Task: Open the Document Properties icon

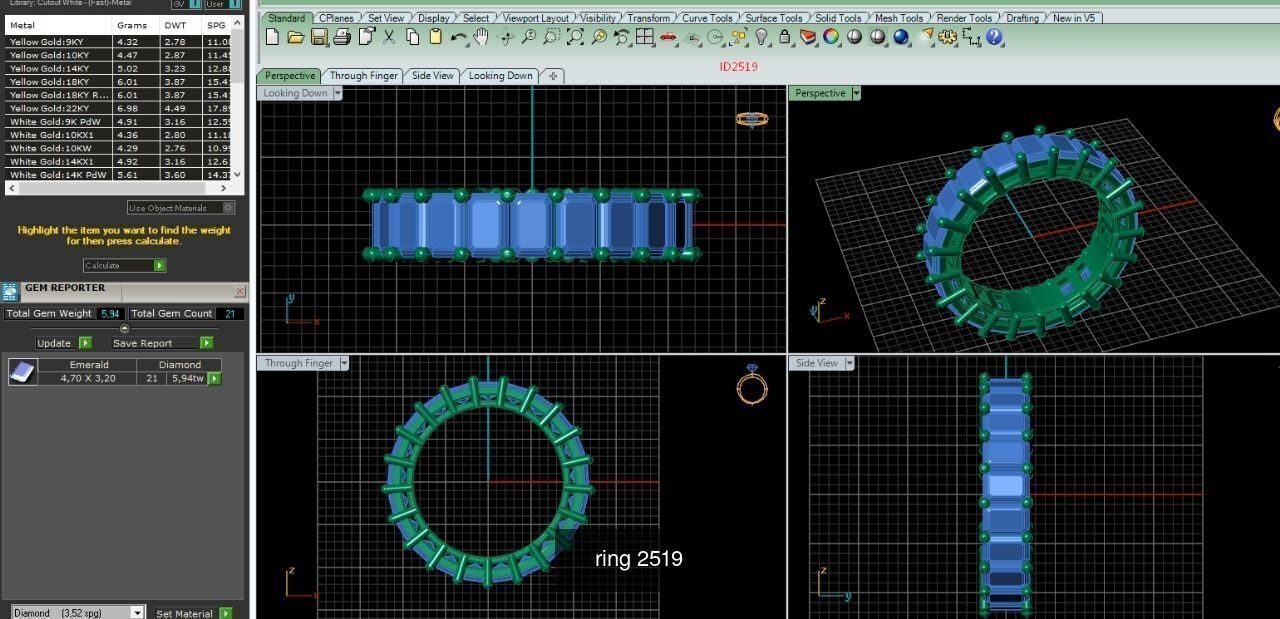Action: click(x=366, y=37)
